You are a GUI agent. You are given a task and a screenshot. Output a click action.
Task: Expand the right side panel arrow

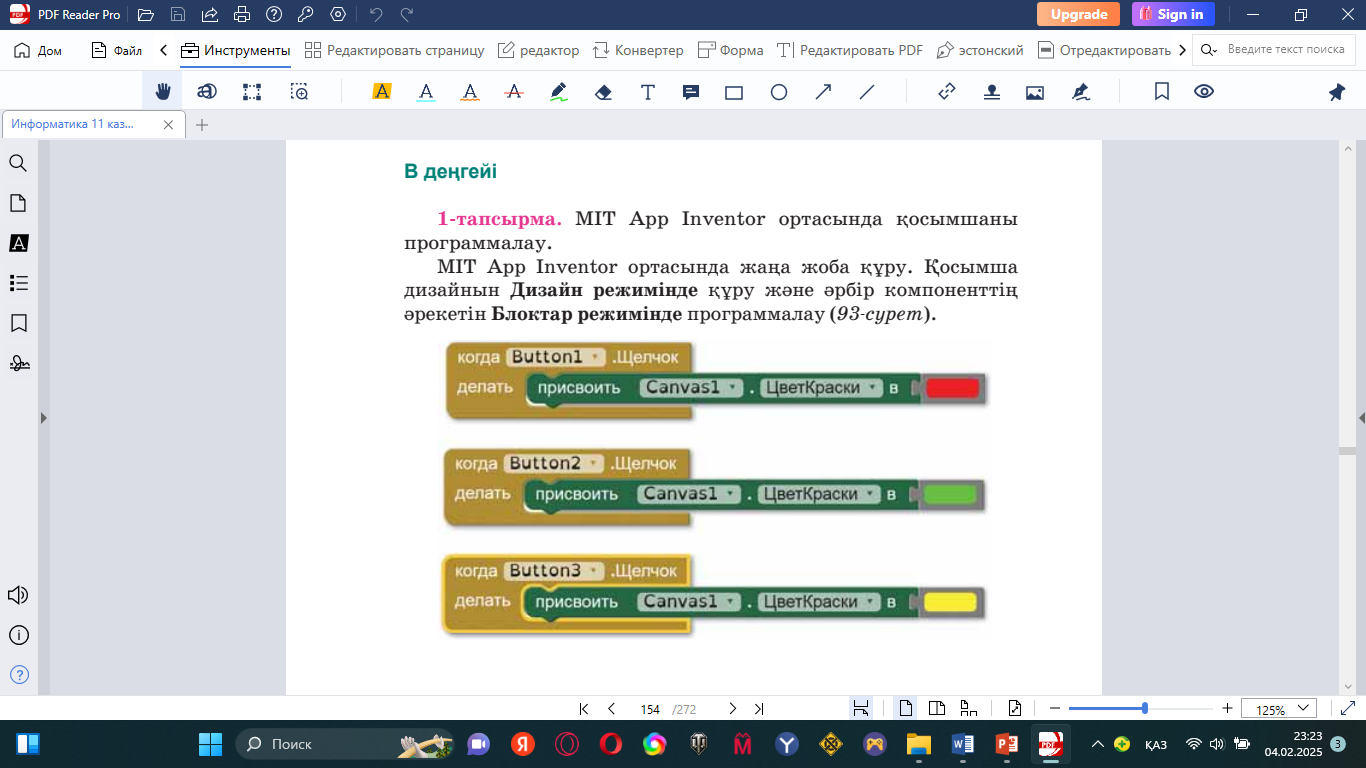(x=1360, y=418)
